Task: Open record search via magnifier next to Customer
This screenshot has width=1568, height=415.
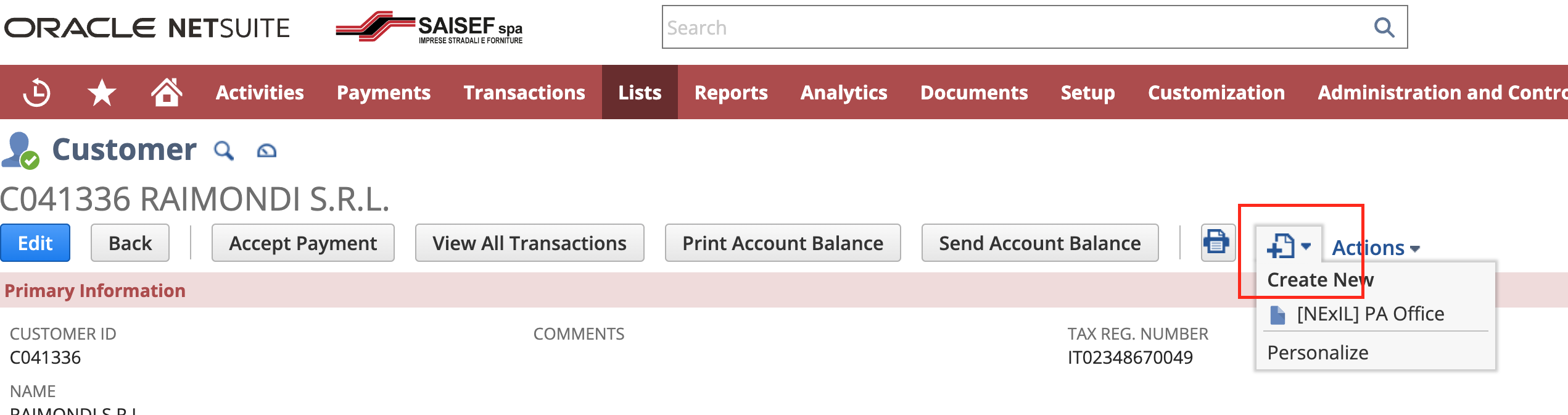Action: tap(225, 150)
